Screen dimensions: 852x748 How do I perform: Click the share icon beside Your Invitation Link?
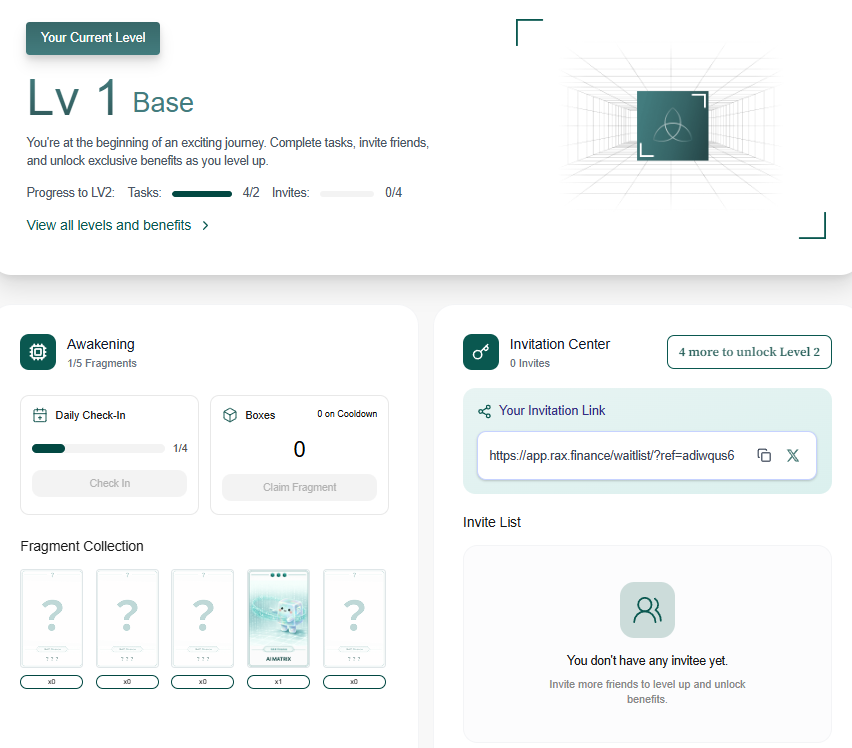tap(484, 411)
